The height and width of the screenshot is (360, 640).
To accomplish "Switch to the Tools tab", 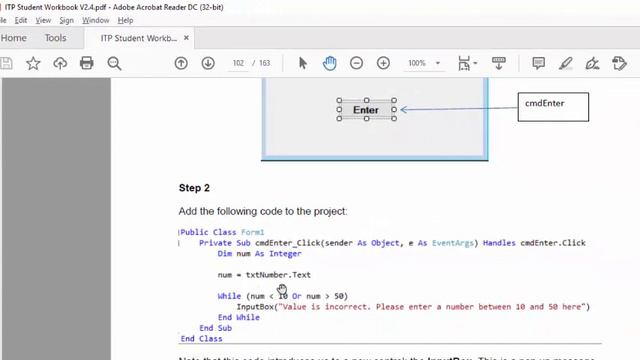I will click(56, 38).
